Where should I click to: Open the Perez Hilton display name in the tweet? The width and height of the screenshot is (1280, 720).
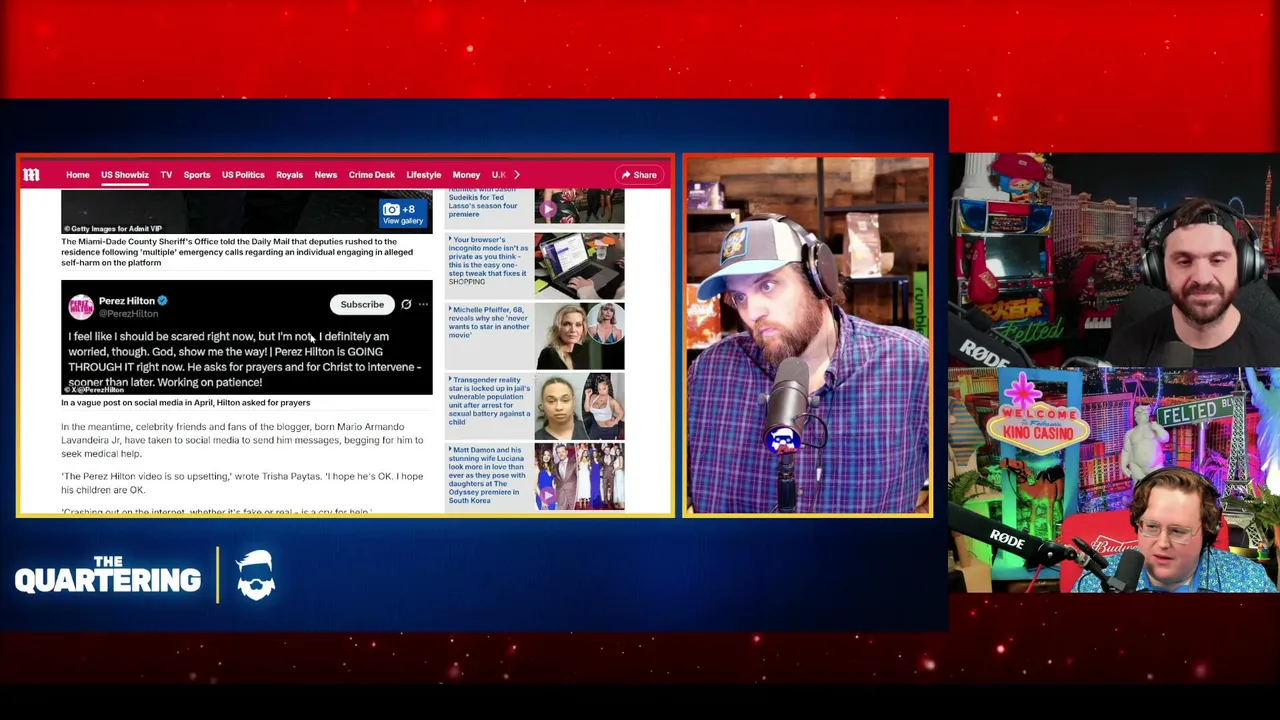(127, 300)
